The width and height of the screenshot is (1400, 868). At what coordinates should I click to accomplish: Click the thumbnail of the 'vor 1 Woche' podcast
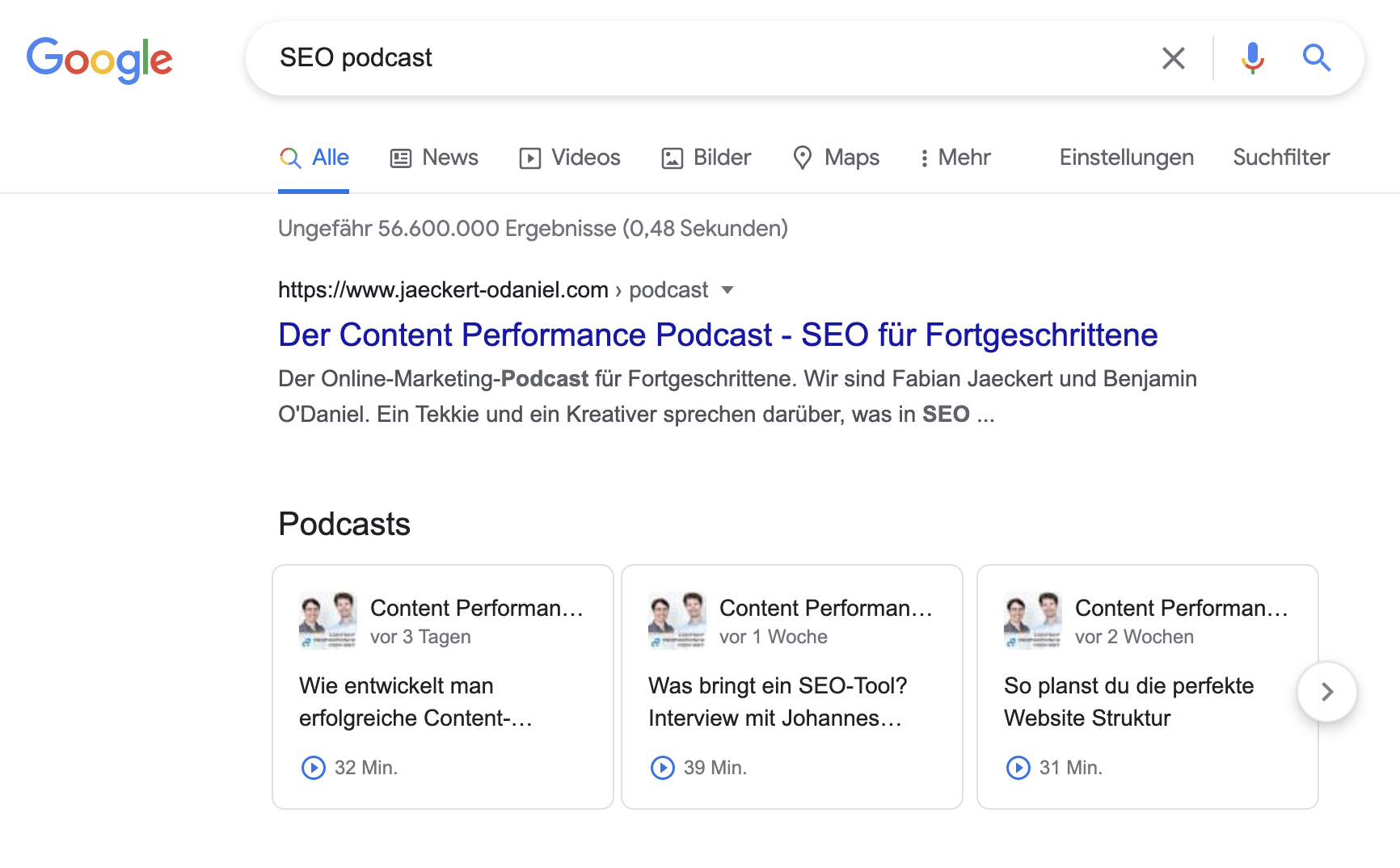coord(677,620)
